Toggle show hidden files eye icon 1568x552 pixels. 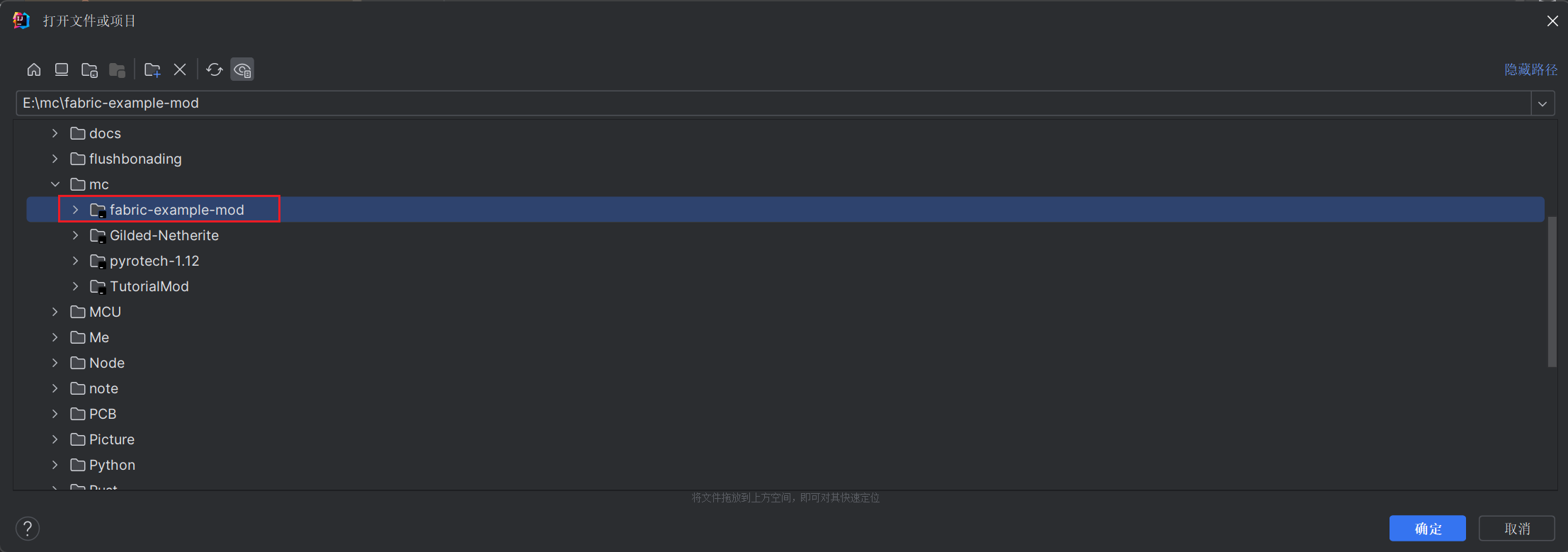coord(242,69)
